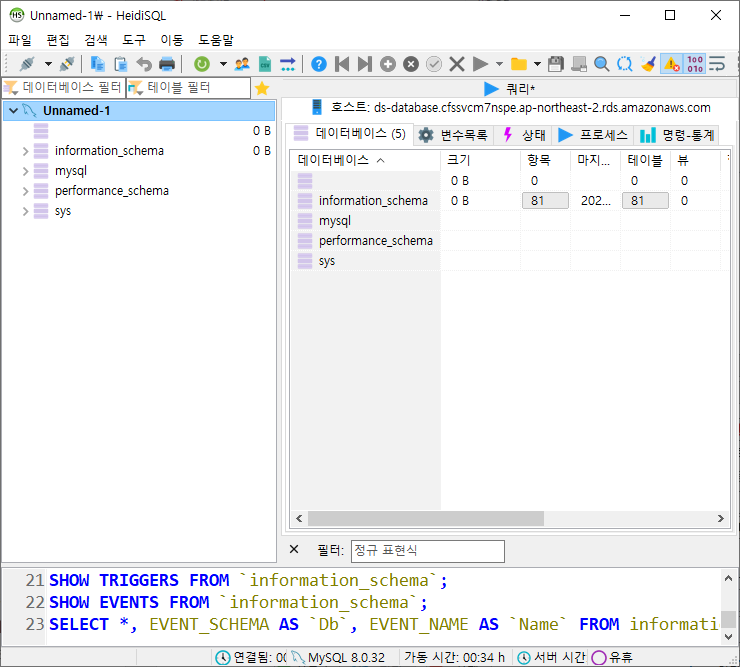The image size is (740, 667).
Task: Open the blue Help question mark icon
Action: pos(319,63)
